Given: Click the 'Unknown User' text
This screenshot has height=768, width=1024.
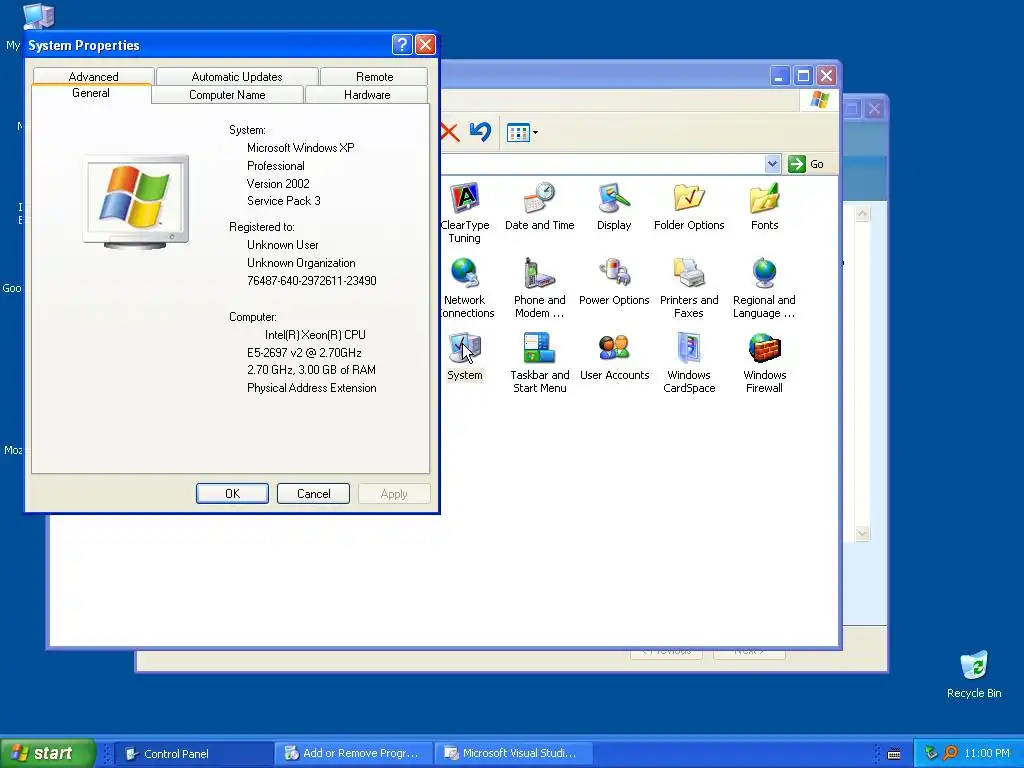Looking at the screenshot, I should click(x=283, y=245).
